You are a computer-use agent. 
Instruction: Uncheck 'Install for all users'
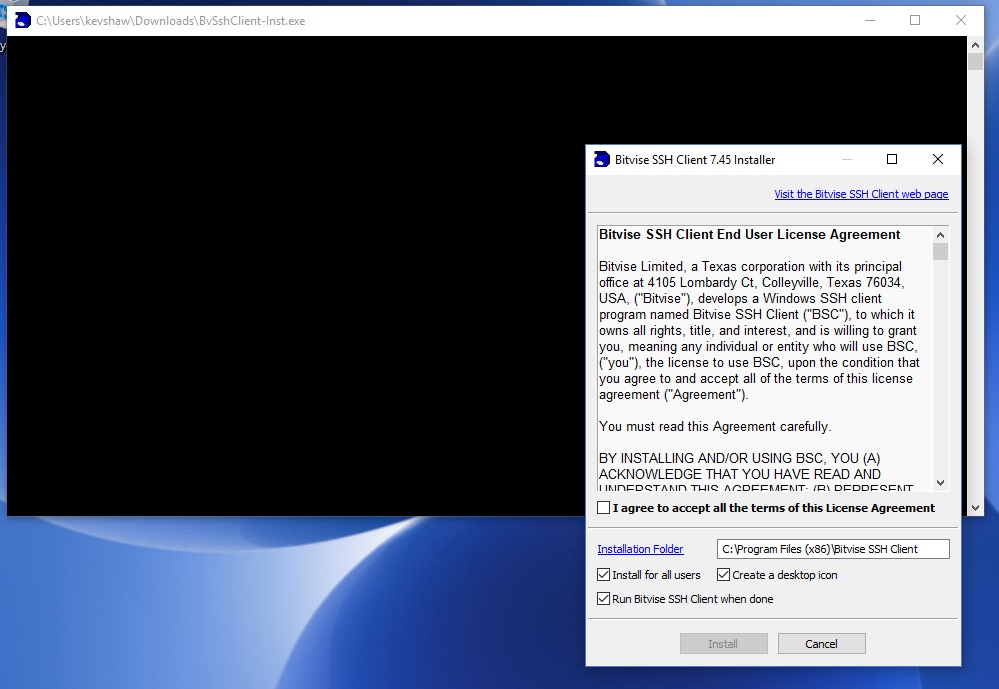pyautogui.click(x=603, y=575)
